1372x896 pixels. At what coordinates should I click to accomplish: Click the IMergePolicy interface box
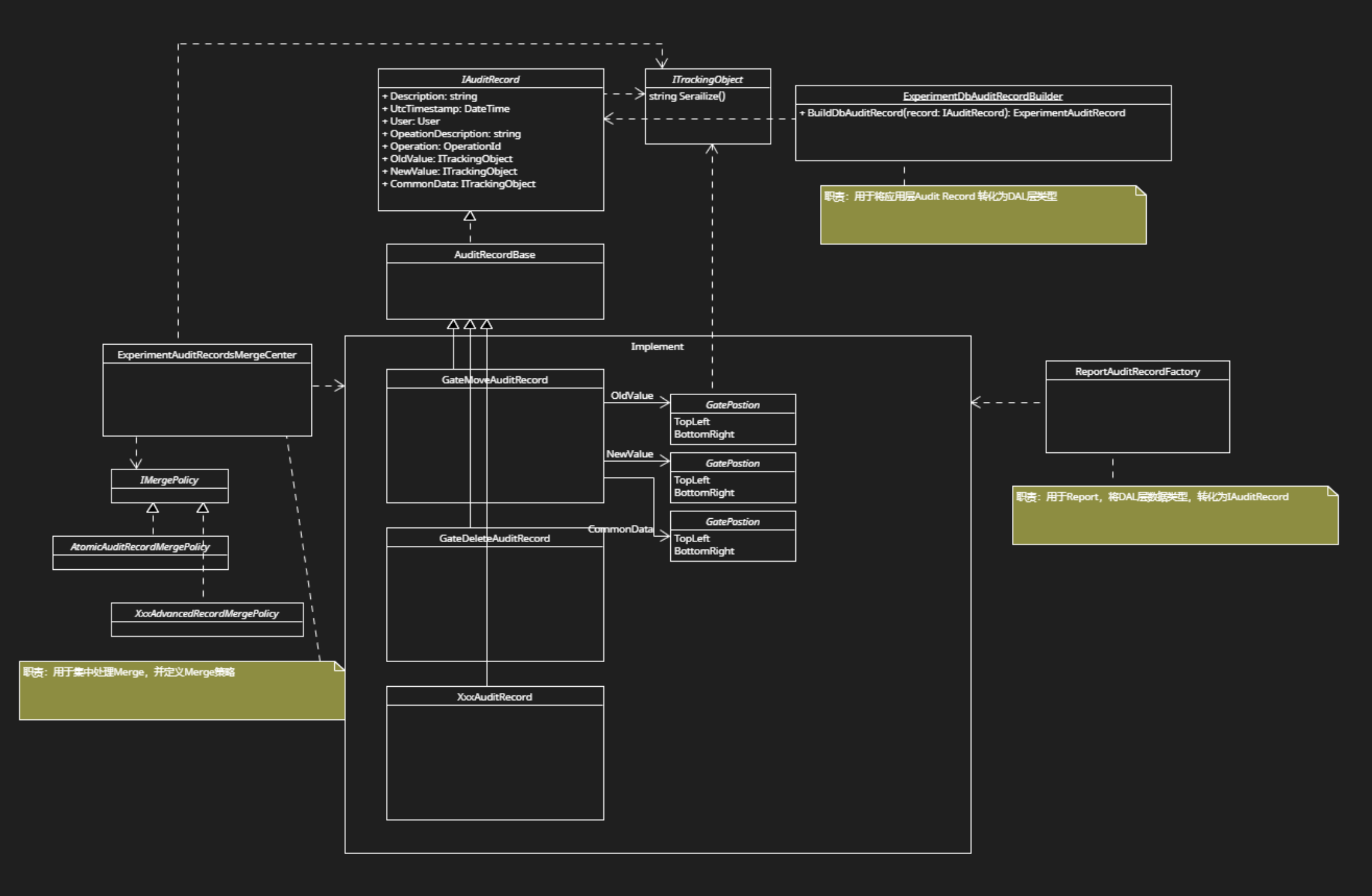tap(169, 486)
